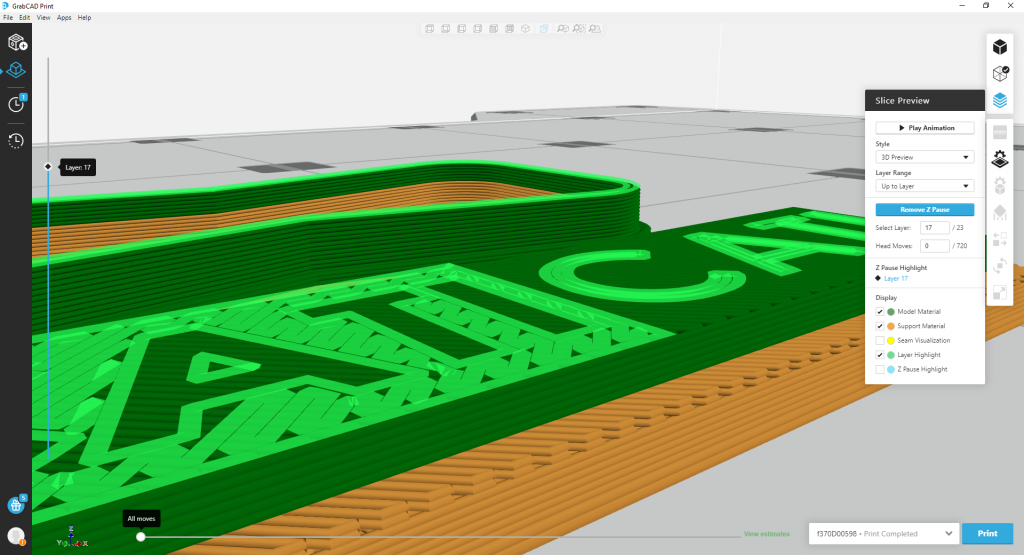This screenshot has height=555, width=1024.
Task: Enable the Seam Visualization checkbox
Action: [x=880, y=341]
